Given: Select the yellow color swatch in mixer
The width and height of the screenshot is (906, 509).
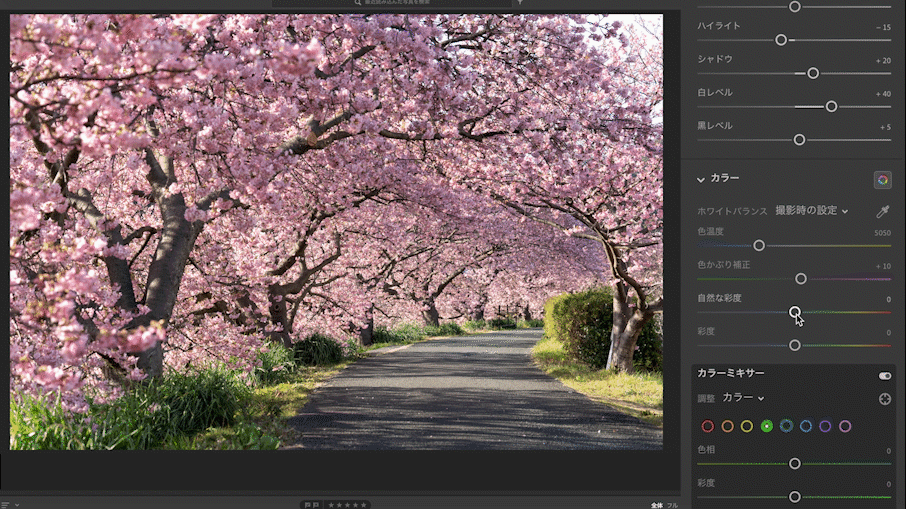Looking at the screenshot, I should [x=747, y=426].
